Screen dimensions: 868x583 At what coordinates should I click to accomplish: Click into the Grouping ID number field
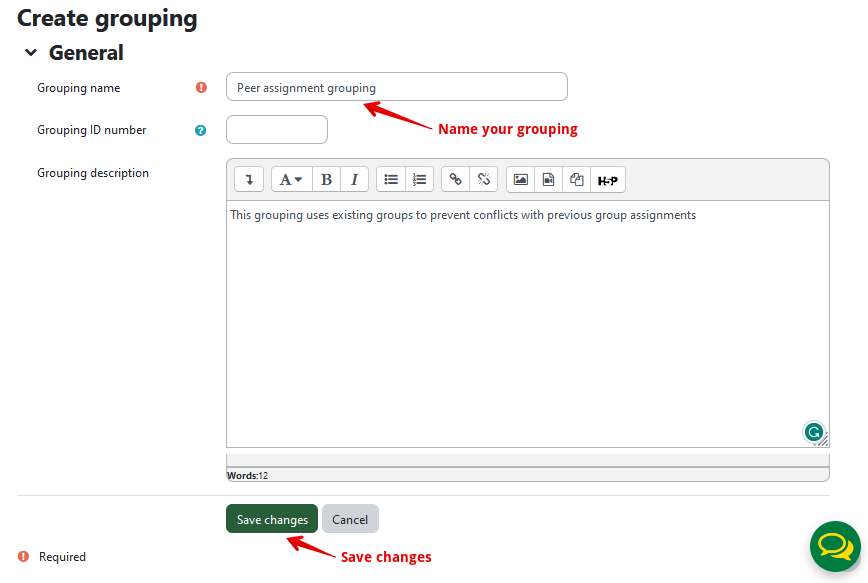tap(277, 130)
